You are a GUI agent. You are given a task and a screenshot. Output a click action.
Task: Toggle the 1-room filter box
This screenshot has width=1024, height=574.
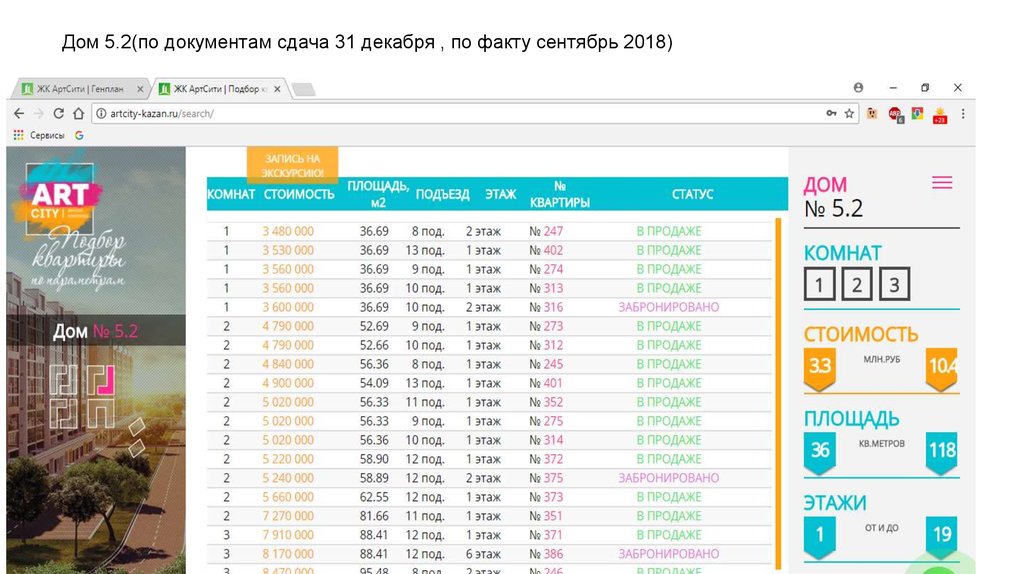819,285
